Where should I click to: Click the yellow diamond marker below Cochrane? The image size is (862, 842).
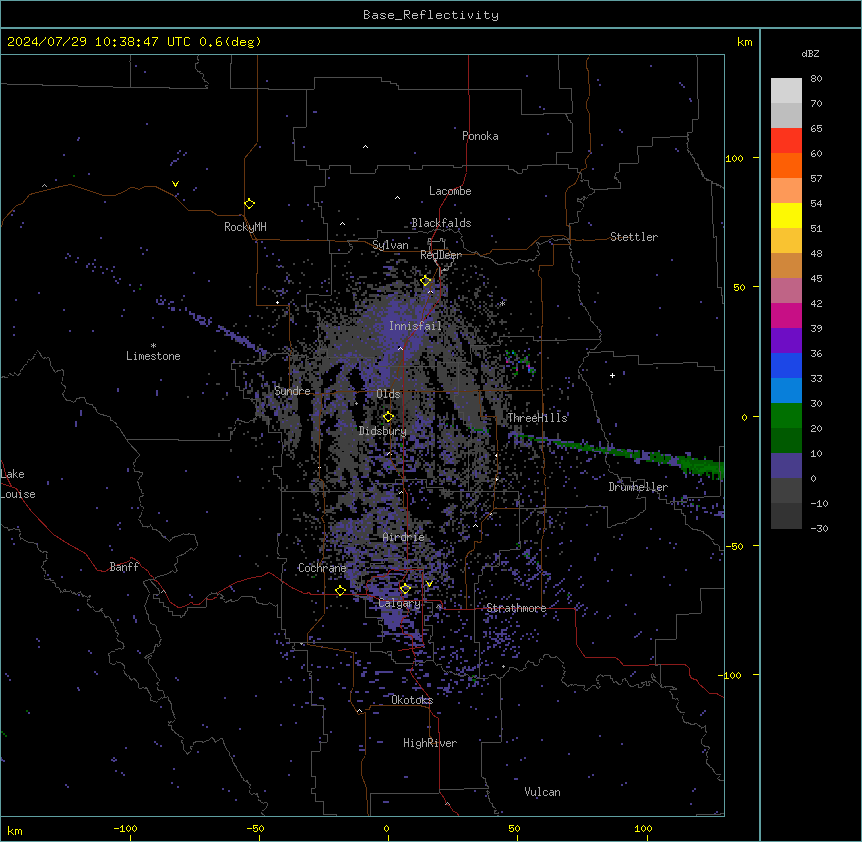(x=340, y=590)
